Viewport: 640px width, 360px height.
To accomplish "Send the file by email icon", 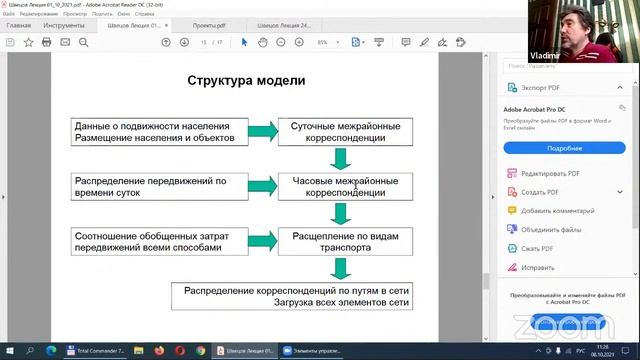I will (65, 42).
